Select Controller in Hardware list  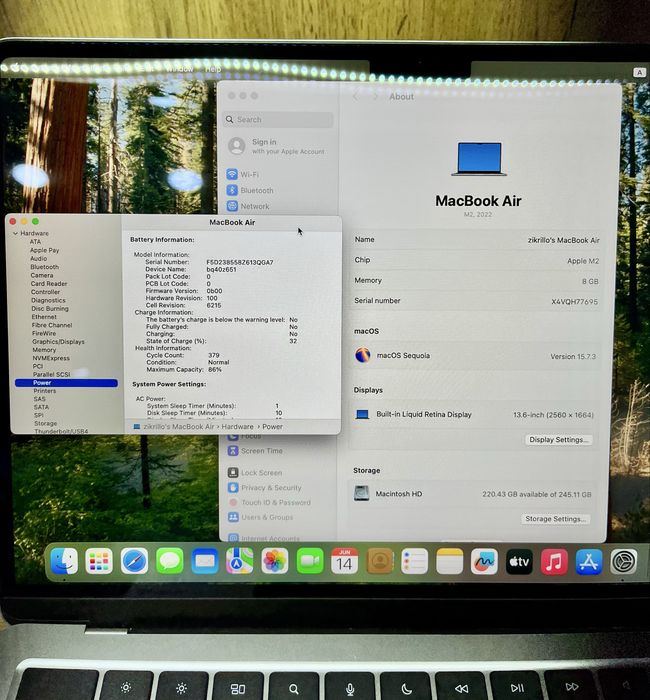pyautogui.click(x=45, y=292)
